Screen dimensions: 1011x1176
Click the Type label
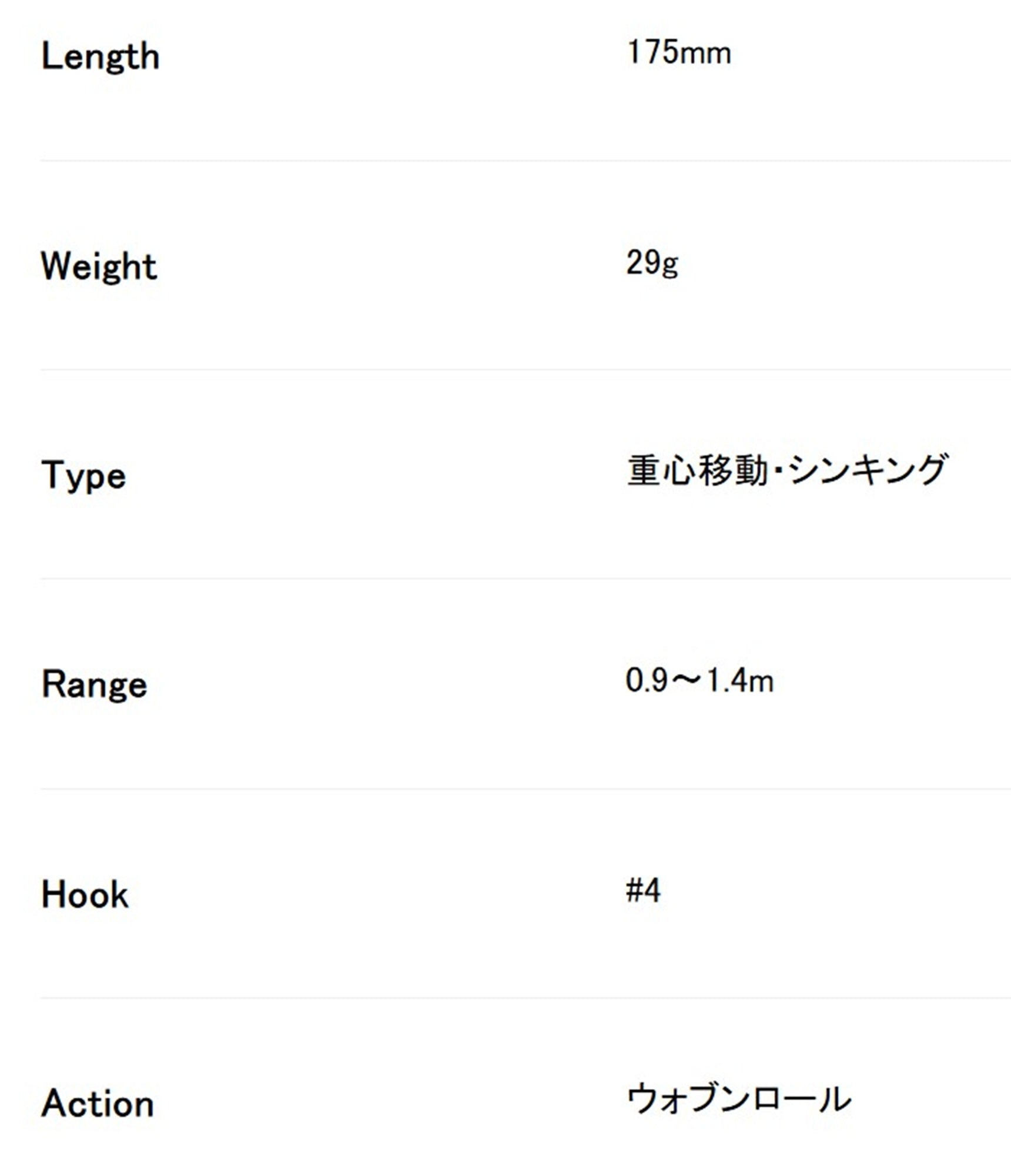pyautogui.click(x=84, y=476)
